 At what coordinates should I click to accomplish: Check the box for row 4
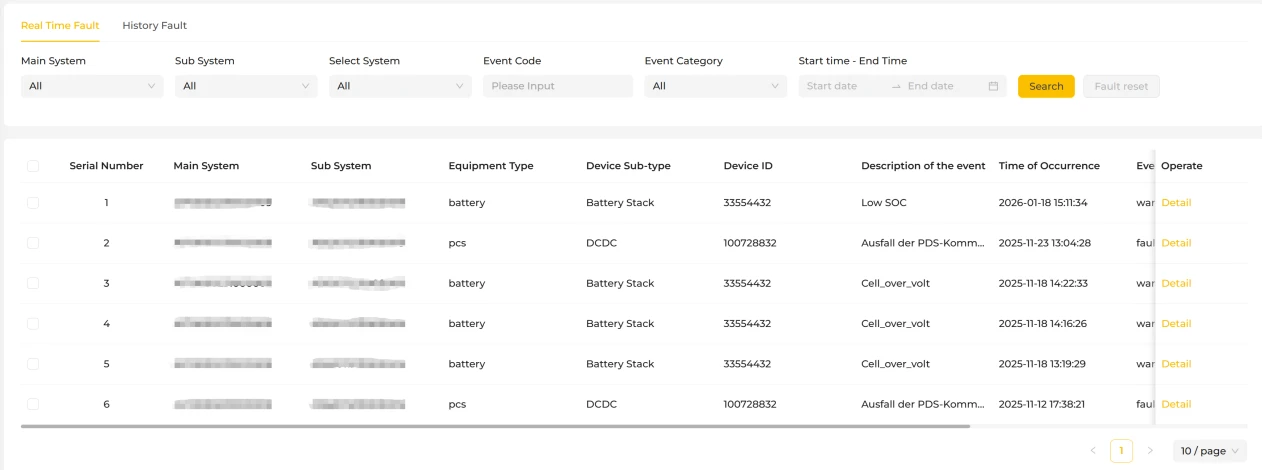[x=33, y=324]
